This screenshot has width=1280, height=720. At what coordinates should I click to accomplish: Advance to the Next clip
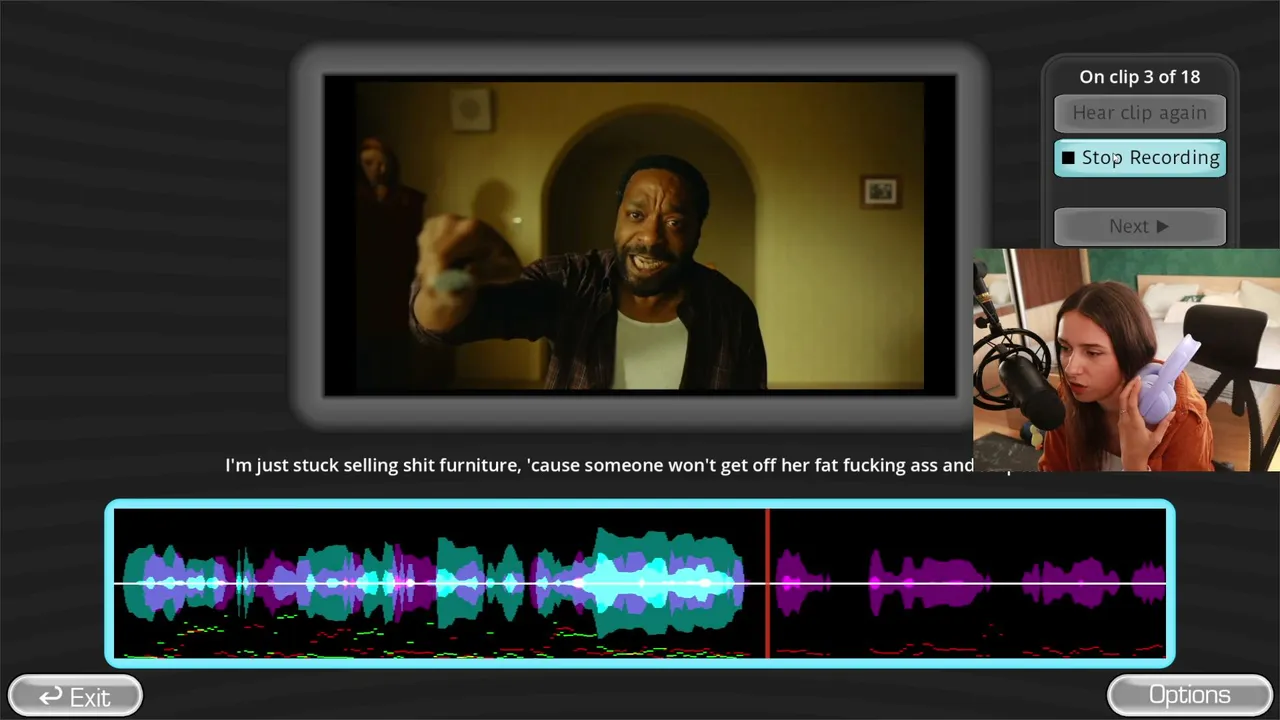1140,226
